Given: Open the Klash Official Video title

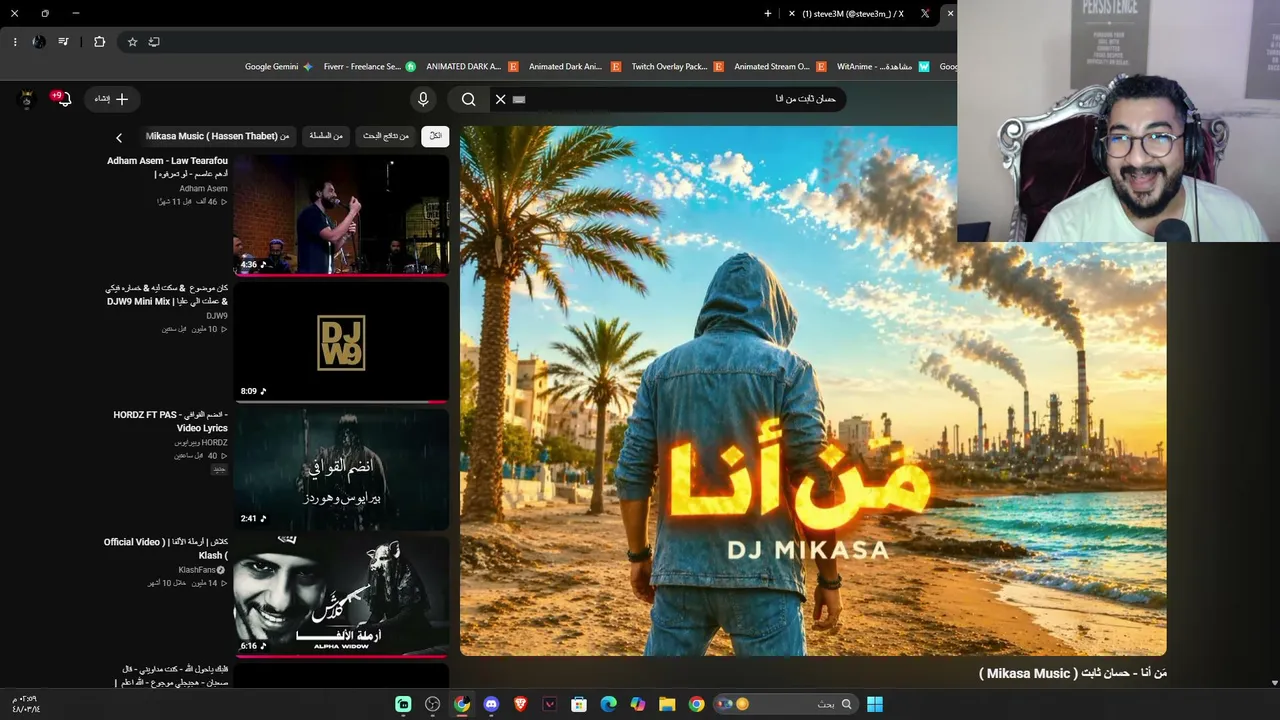Looking at the screenshot, I should 166,549.
